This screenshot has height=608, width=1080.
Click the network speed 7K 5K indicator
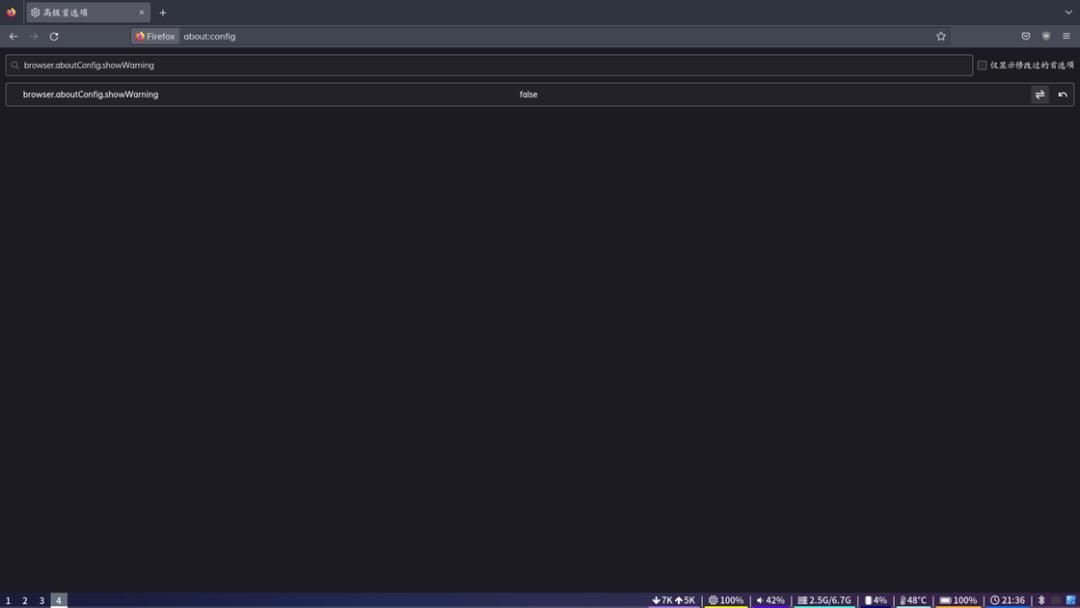click(674, 600)
